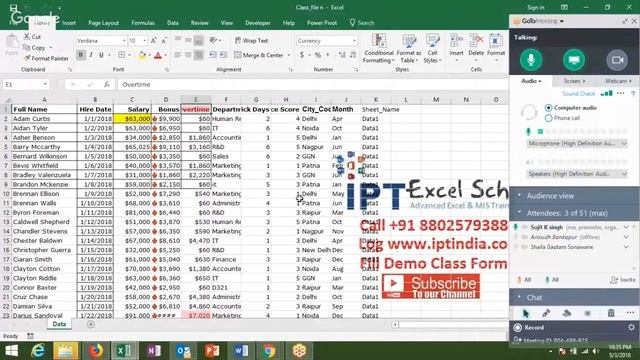Open the font name dropdown Verdana
This screenshot has height=360, width=640.
point(124,41)
